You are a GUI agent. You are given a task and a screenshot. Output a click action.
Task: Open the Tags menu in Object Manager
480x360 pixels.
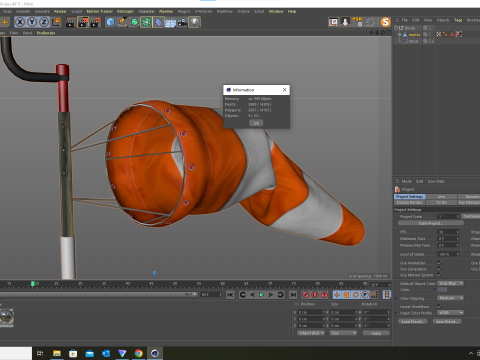pos(458,20)
